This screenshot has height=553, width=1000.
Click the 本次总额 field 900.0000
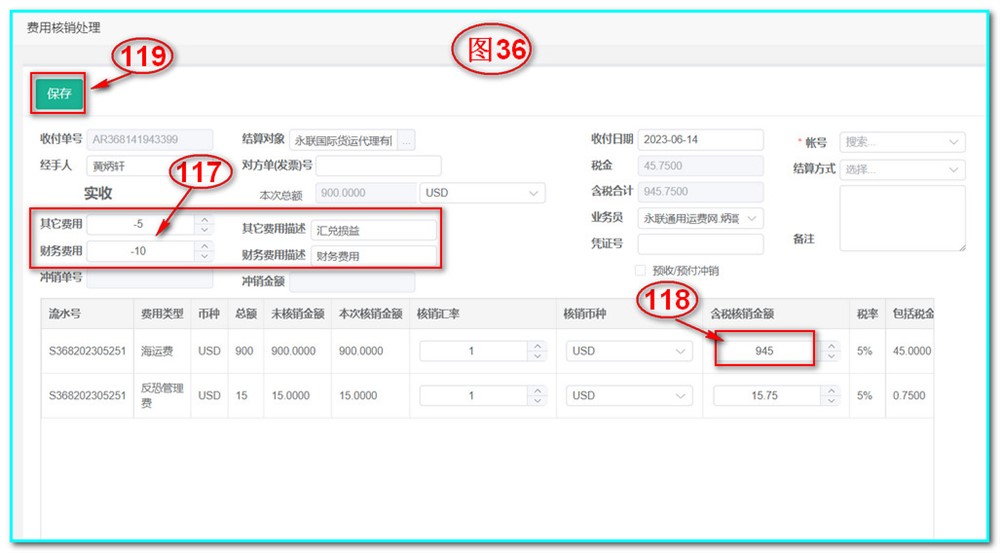pos(366,193)
